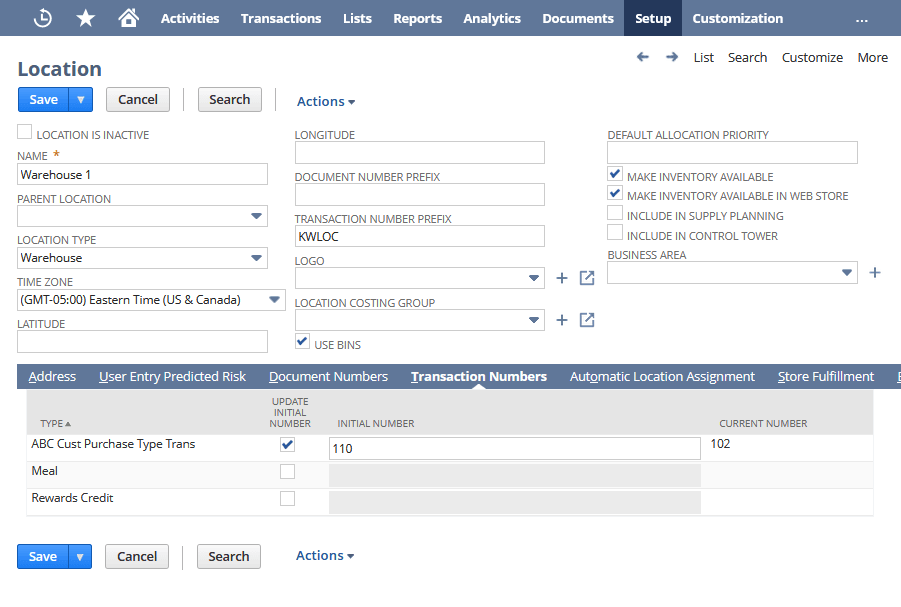Open Logo record in new window
This screenshot has height=607, width=901.
tap(587, 278)
